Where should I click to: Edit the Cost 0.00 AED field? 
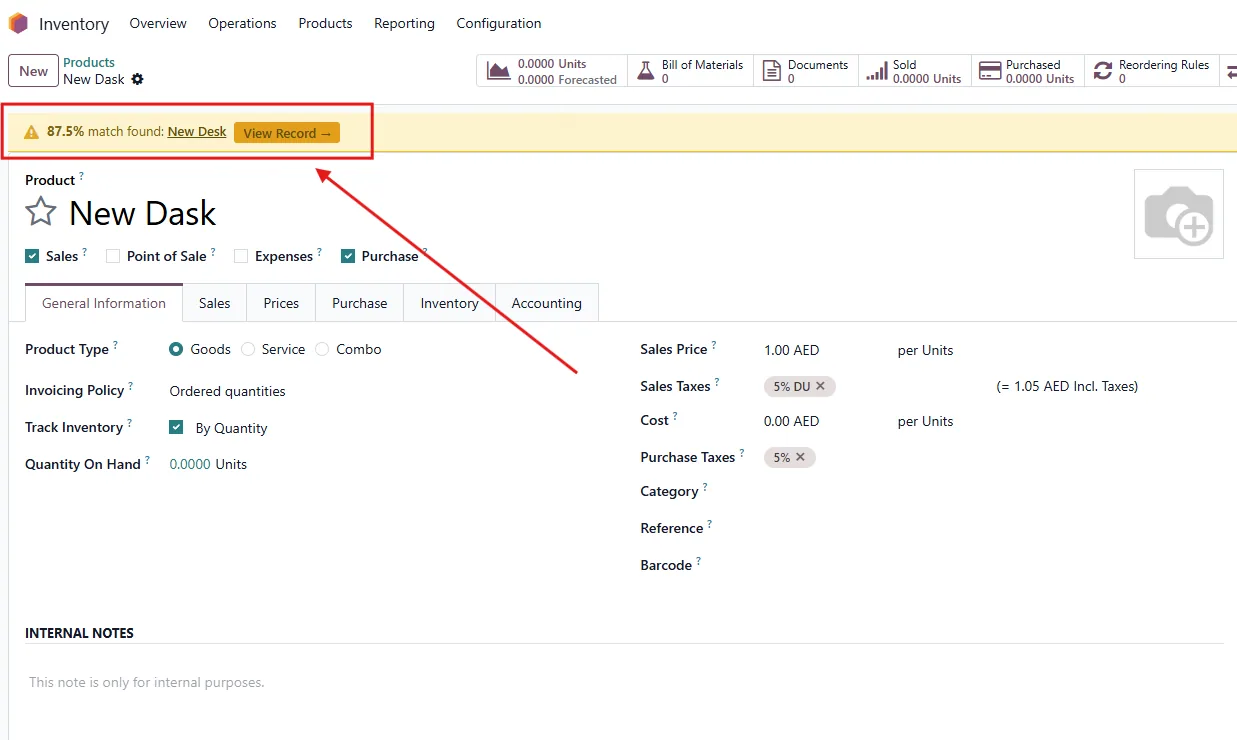pos(791,421)
